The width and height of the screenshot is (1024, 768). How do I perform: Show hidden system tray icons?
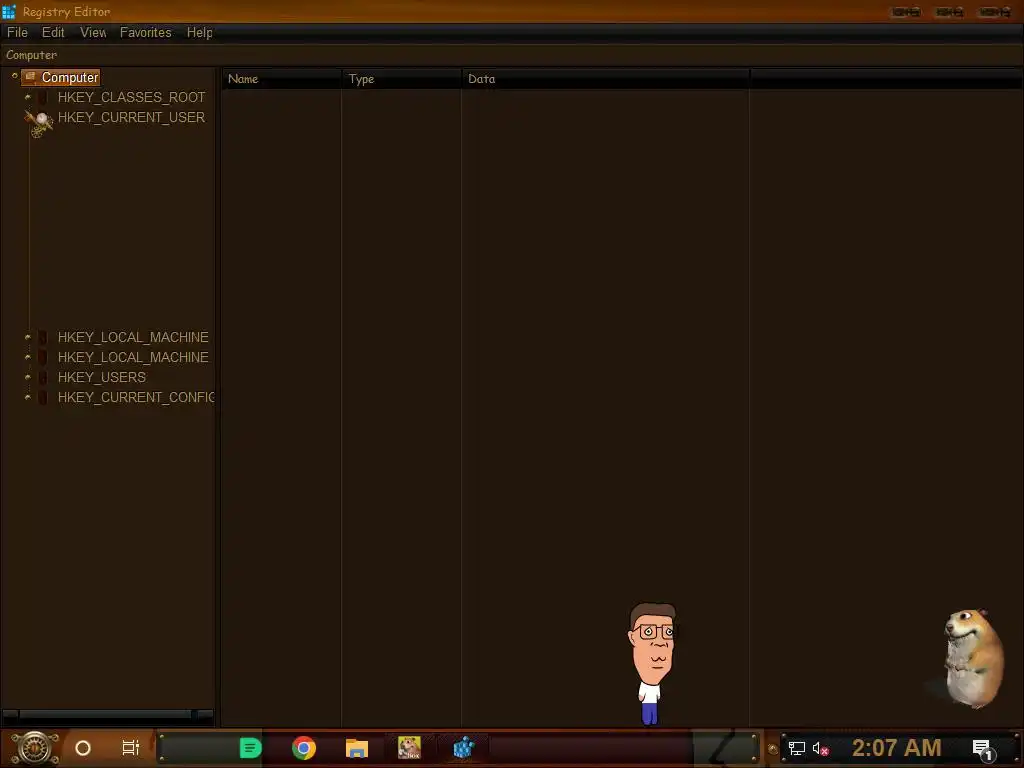773,748
